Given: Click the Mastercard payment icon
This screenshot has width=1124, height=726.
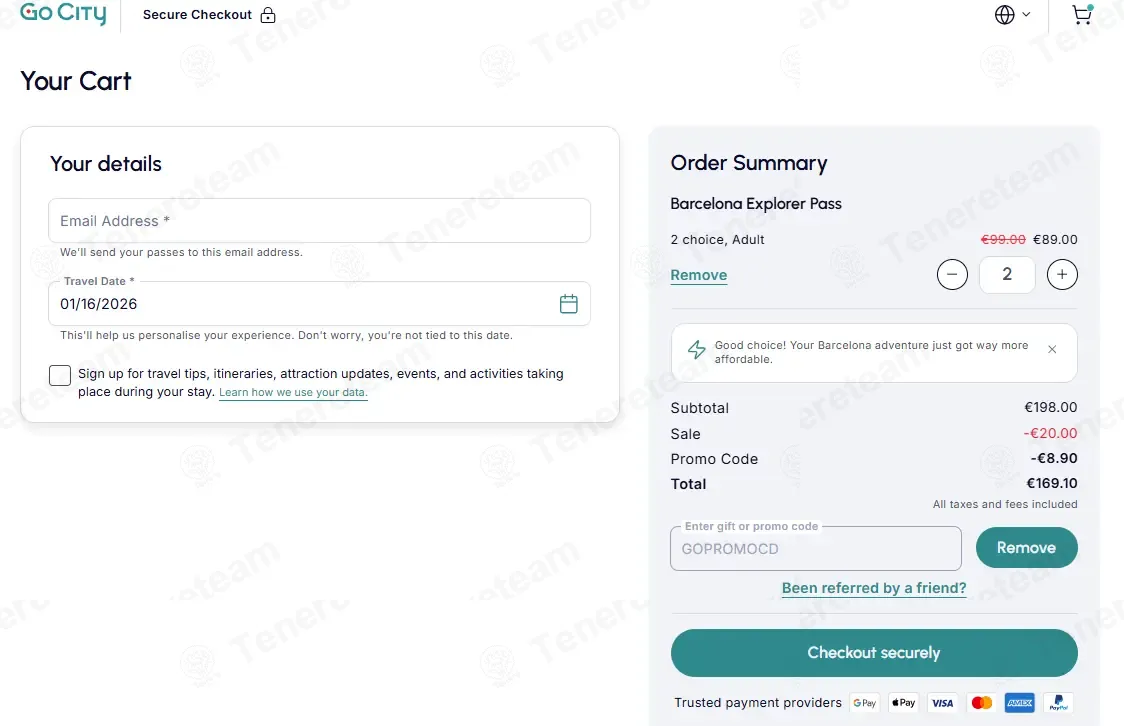Looking at the screenshot, I should [981, 703].
